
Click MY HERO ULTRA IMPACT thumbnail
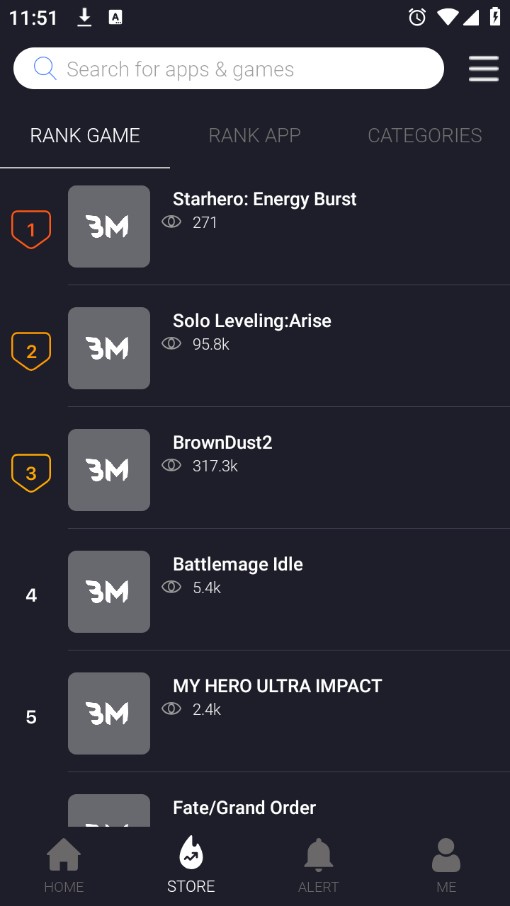(109, 714)
